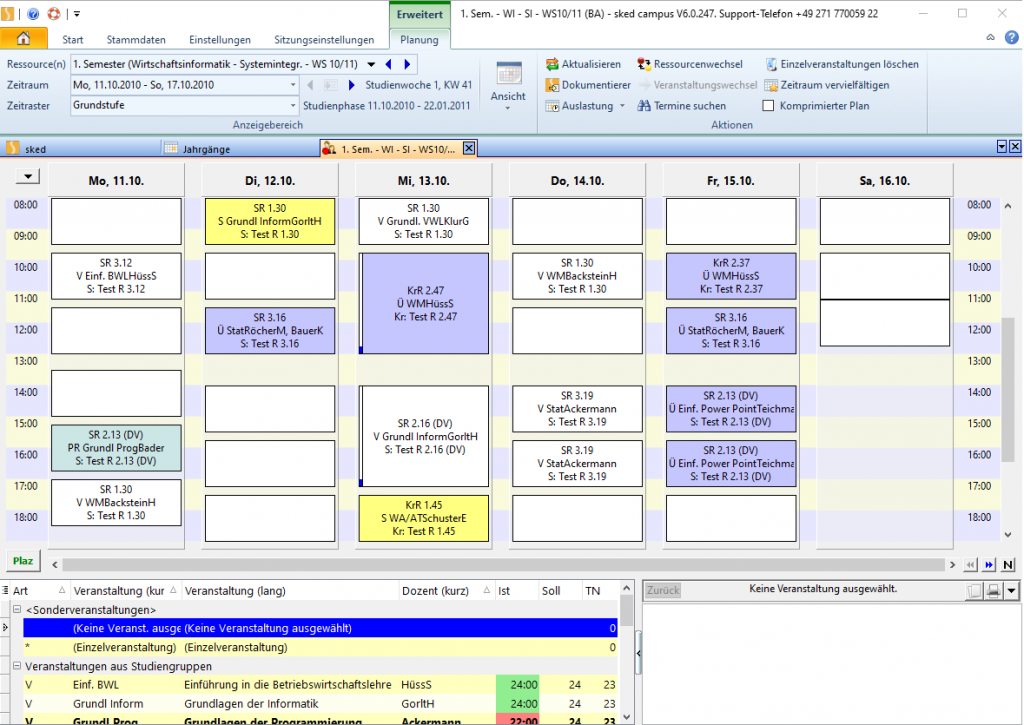This screenshot has width=1024, height=725.
Task: Select the yellow S Grundl Inform block on Tuesday
Action: [269, 221]
